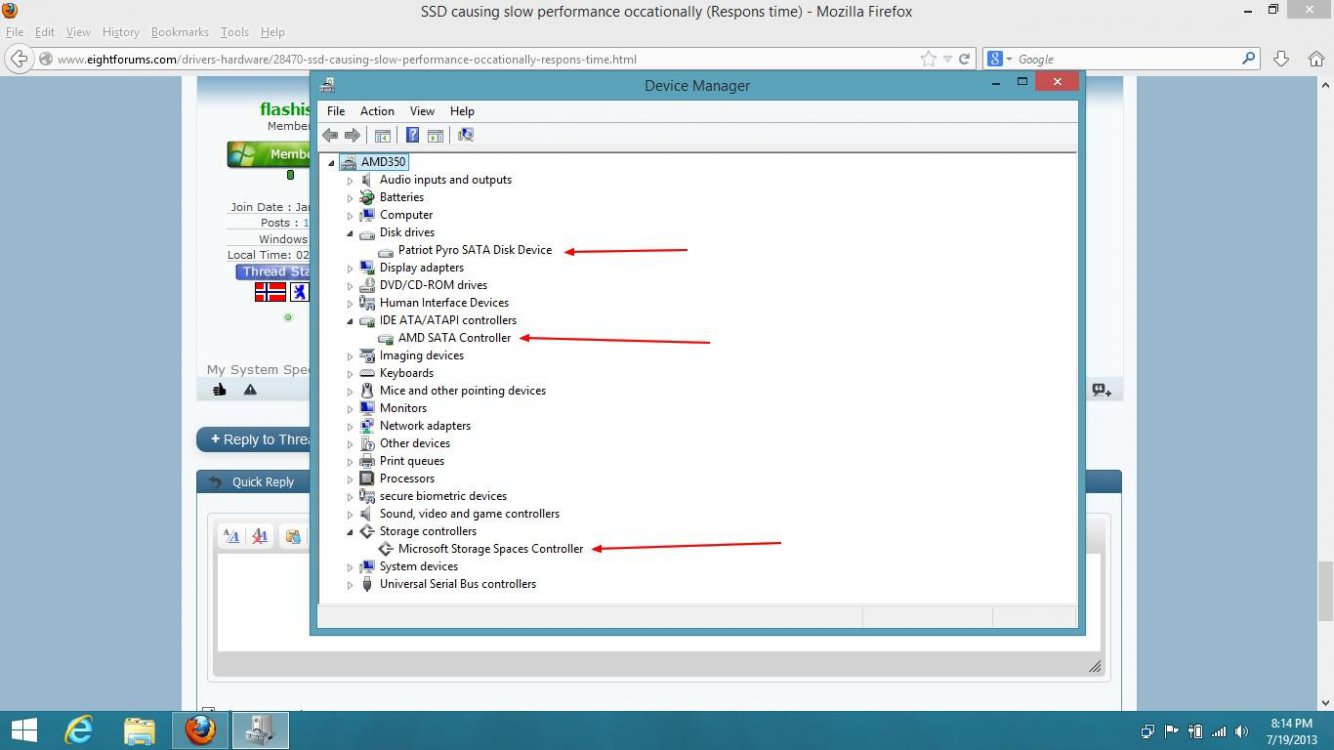Image resolution: width=1334 pixels, height=750 pixels.
Task: Click the taskbar clock showing 8:14 PM
Action: (1291, 730)
